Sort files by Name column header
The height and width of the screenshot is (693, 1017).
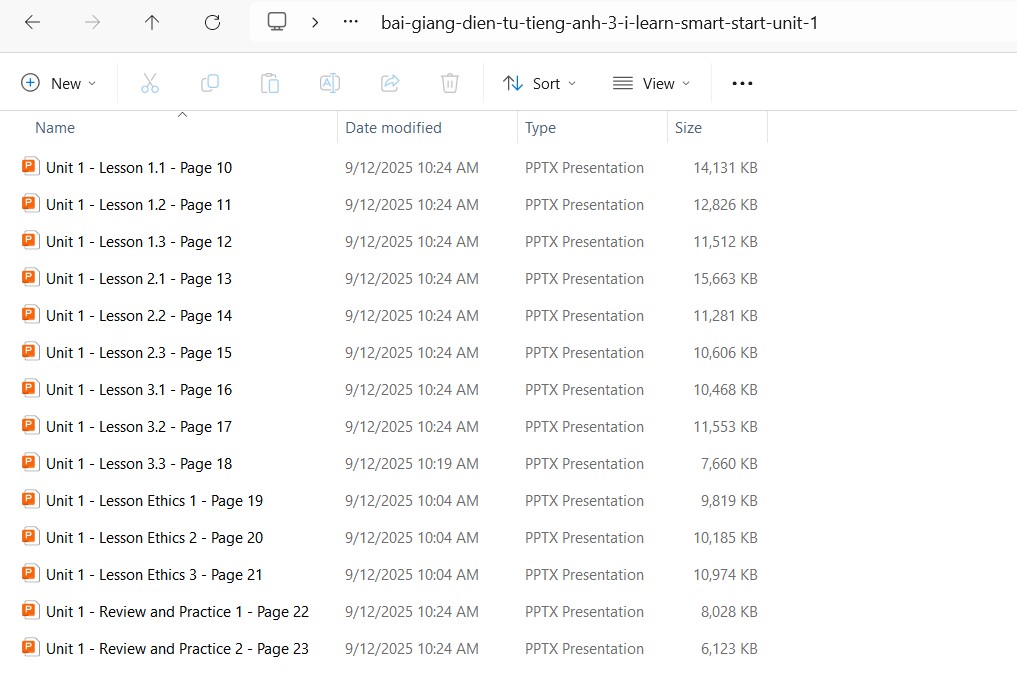click(55, 128)
